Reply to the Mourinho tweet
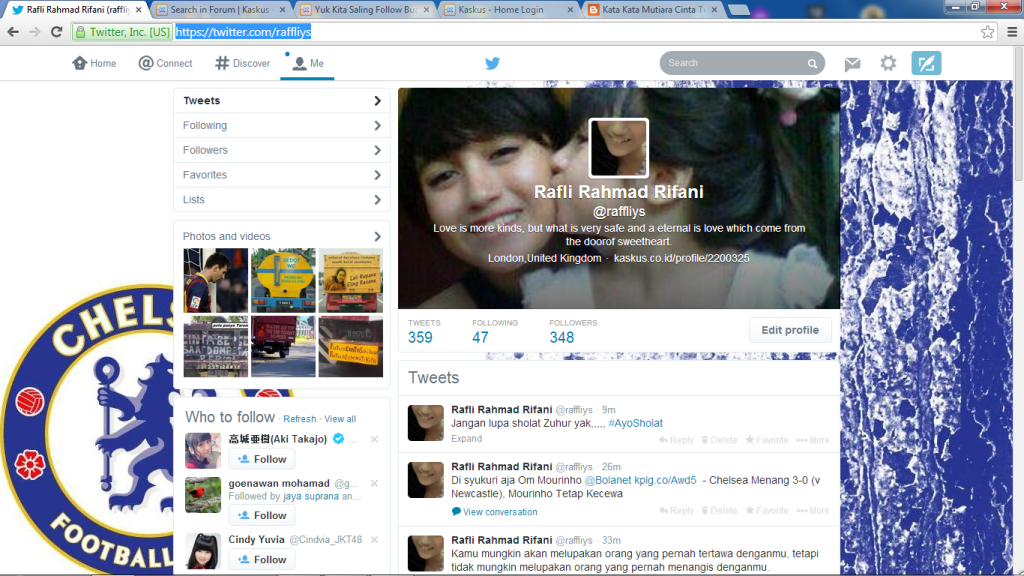This screenshot has width=1024, height=576. click(676, 511)
